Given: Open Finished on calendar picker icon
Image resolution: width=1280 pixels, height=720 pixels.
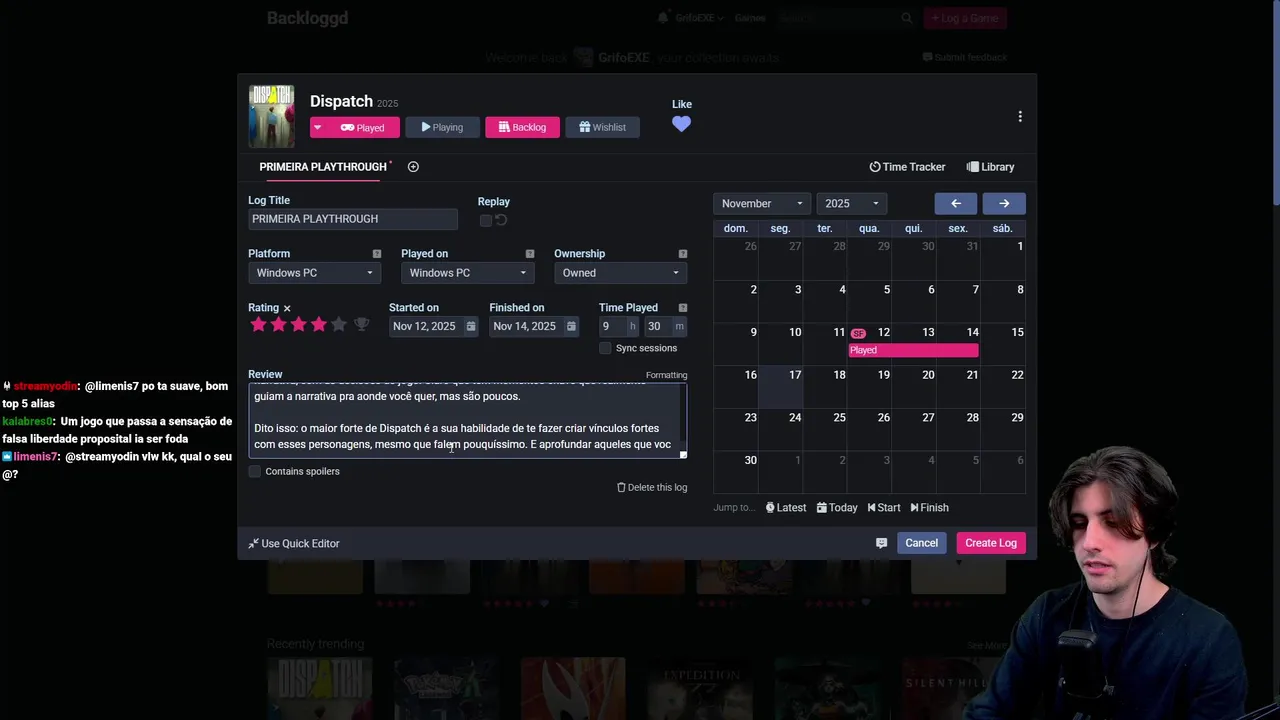Looking at the screenshot, I should tap(571, 326).
